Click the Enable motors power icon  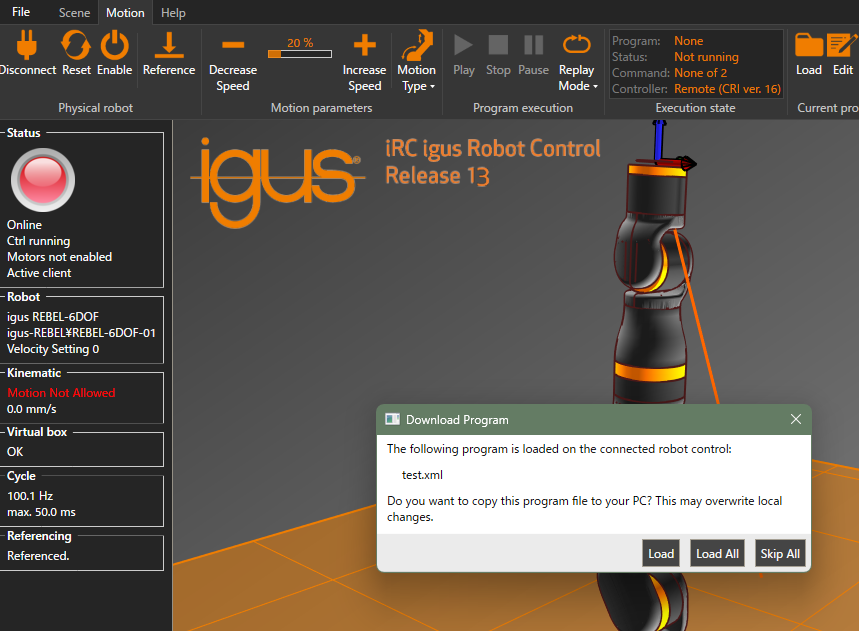[x=115, y=46]
